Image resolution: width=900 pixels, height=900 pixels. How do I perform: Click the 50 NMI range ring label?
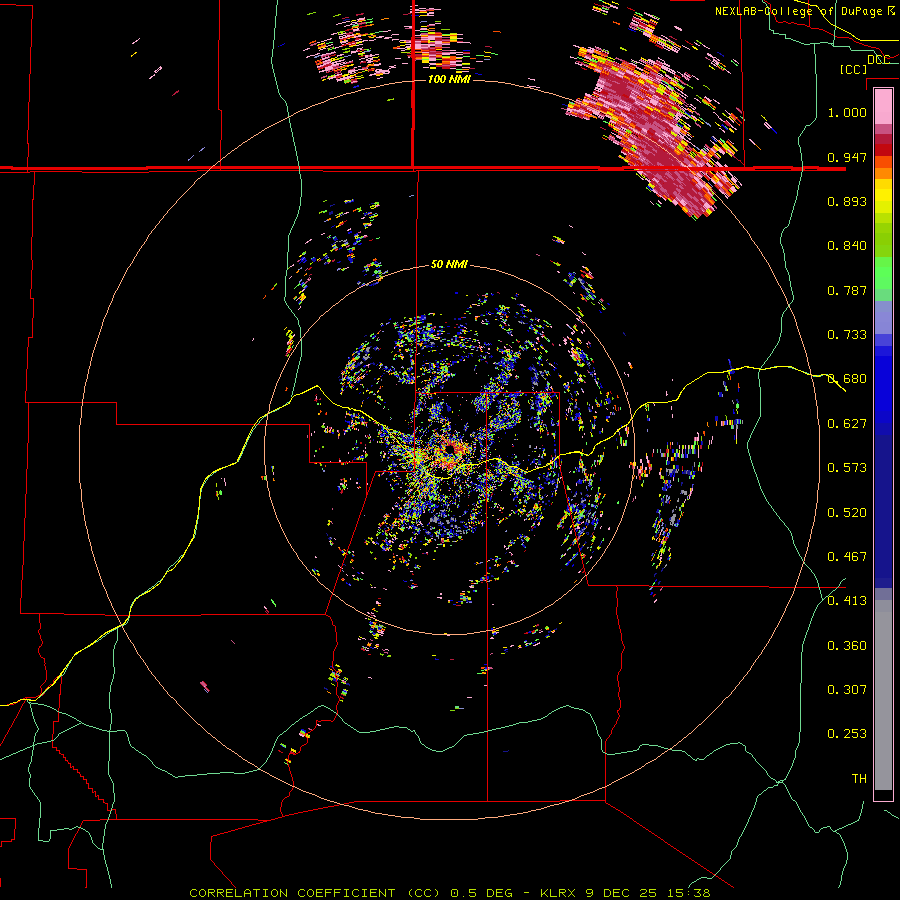tap(449, 264)
